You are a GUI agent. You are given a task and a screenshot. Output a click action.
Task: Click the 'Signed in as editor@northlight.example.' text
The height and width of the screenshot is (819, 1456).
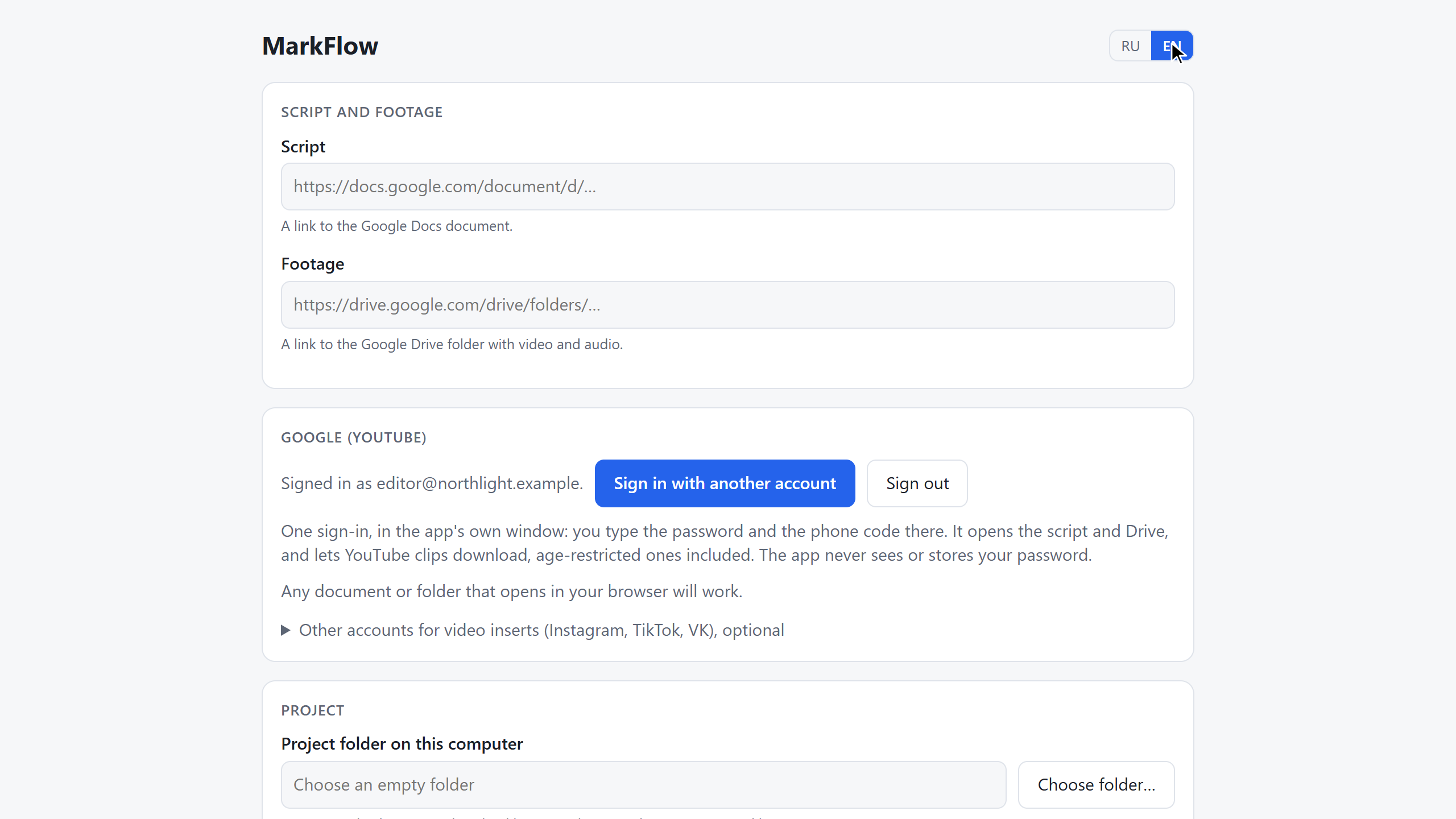point(432,483)
